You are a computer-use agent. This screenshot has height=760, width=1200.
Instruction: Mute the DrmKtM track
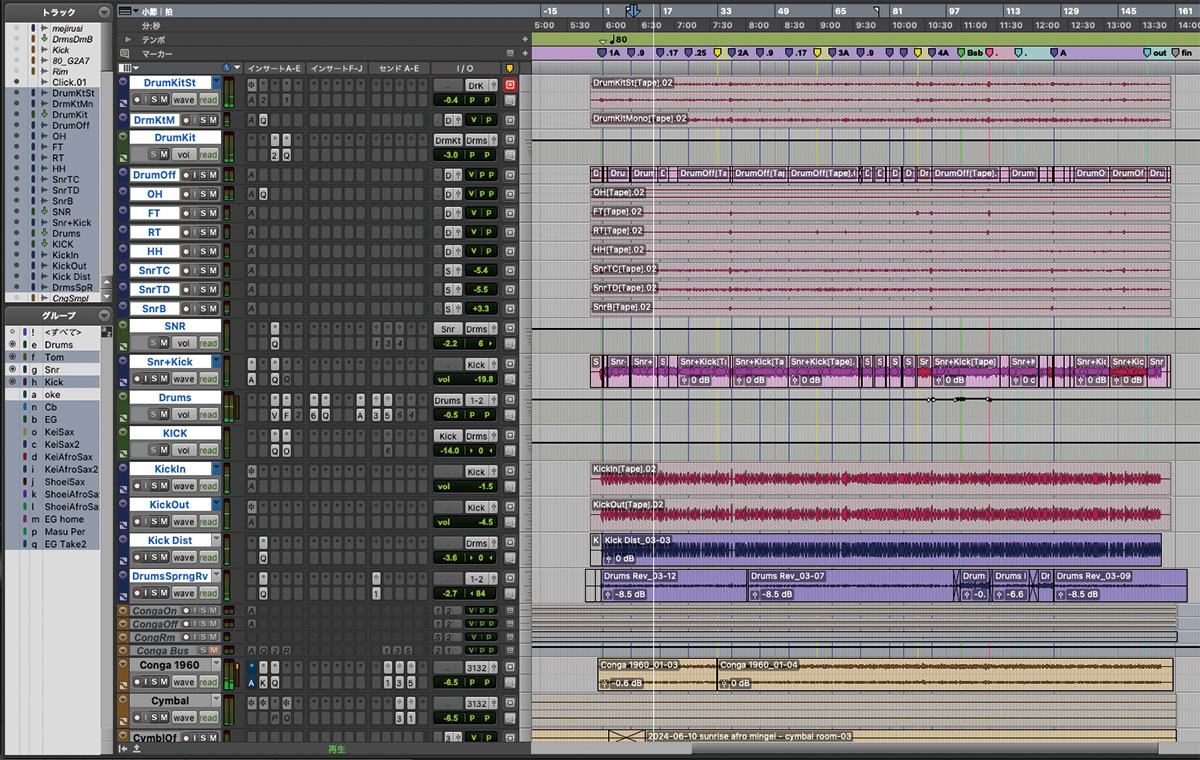click(x=211, y=120)
